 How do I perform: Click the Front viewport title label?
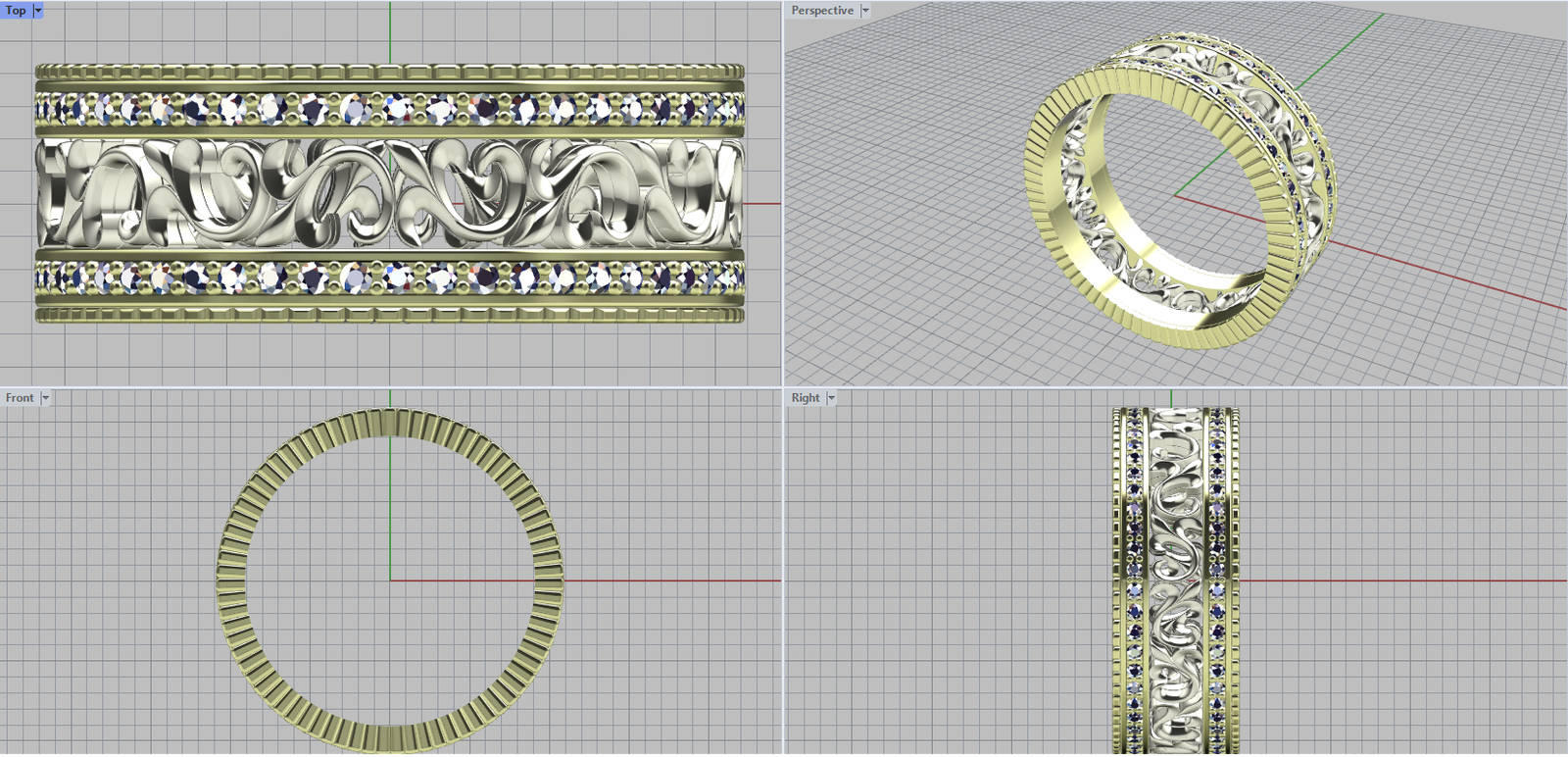(20, 398)
